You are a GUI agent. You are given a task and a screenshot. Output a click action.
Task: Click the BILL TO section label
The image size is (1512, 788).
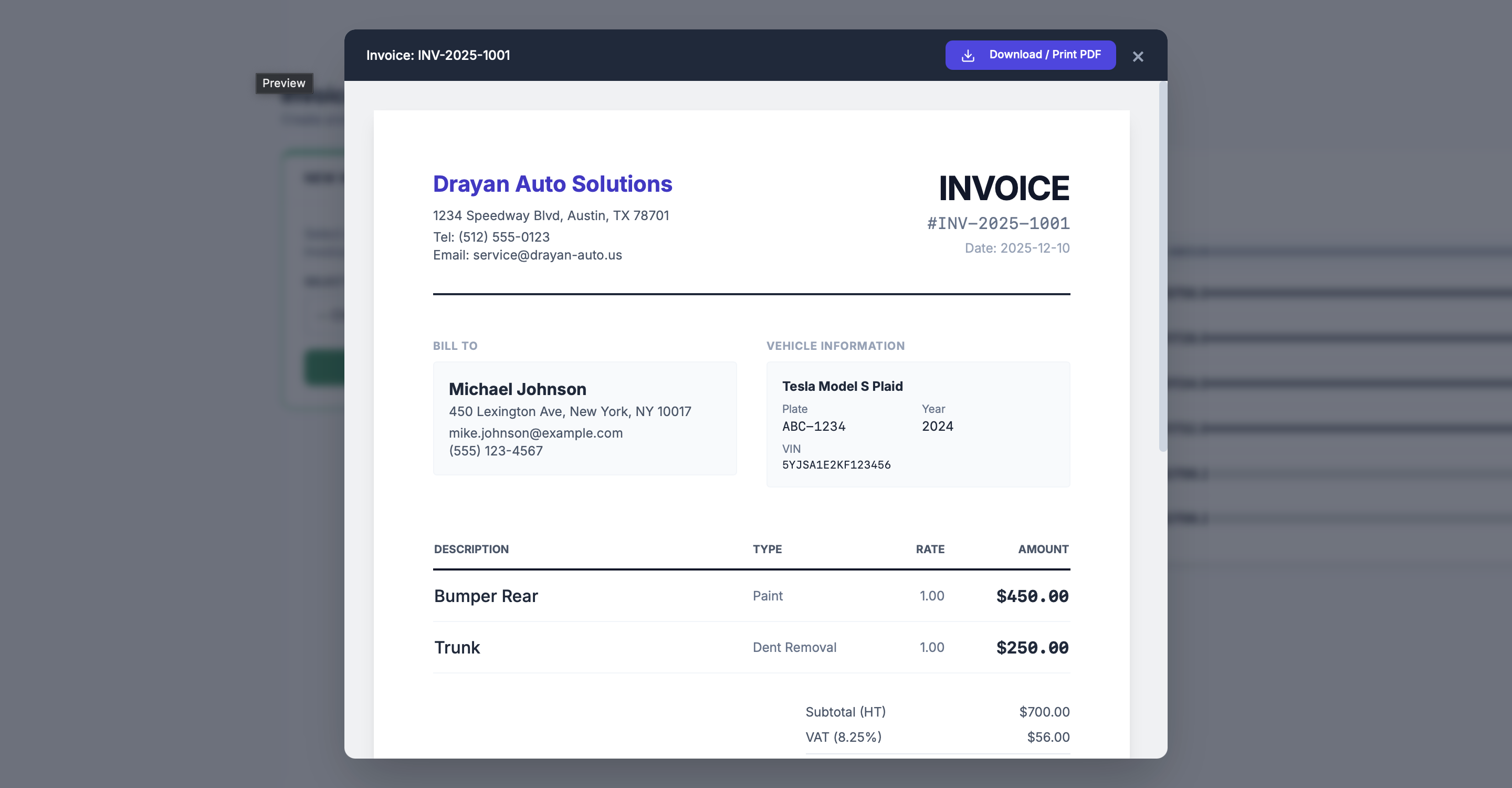click(x=456, y=346)
